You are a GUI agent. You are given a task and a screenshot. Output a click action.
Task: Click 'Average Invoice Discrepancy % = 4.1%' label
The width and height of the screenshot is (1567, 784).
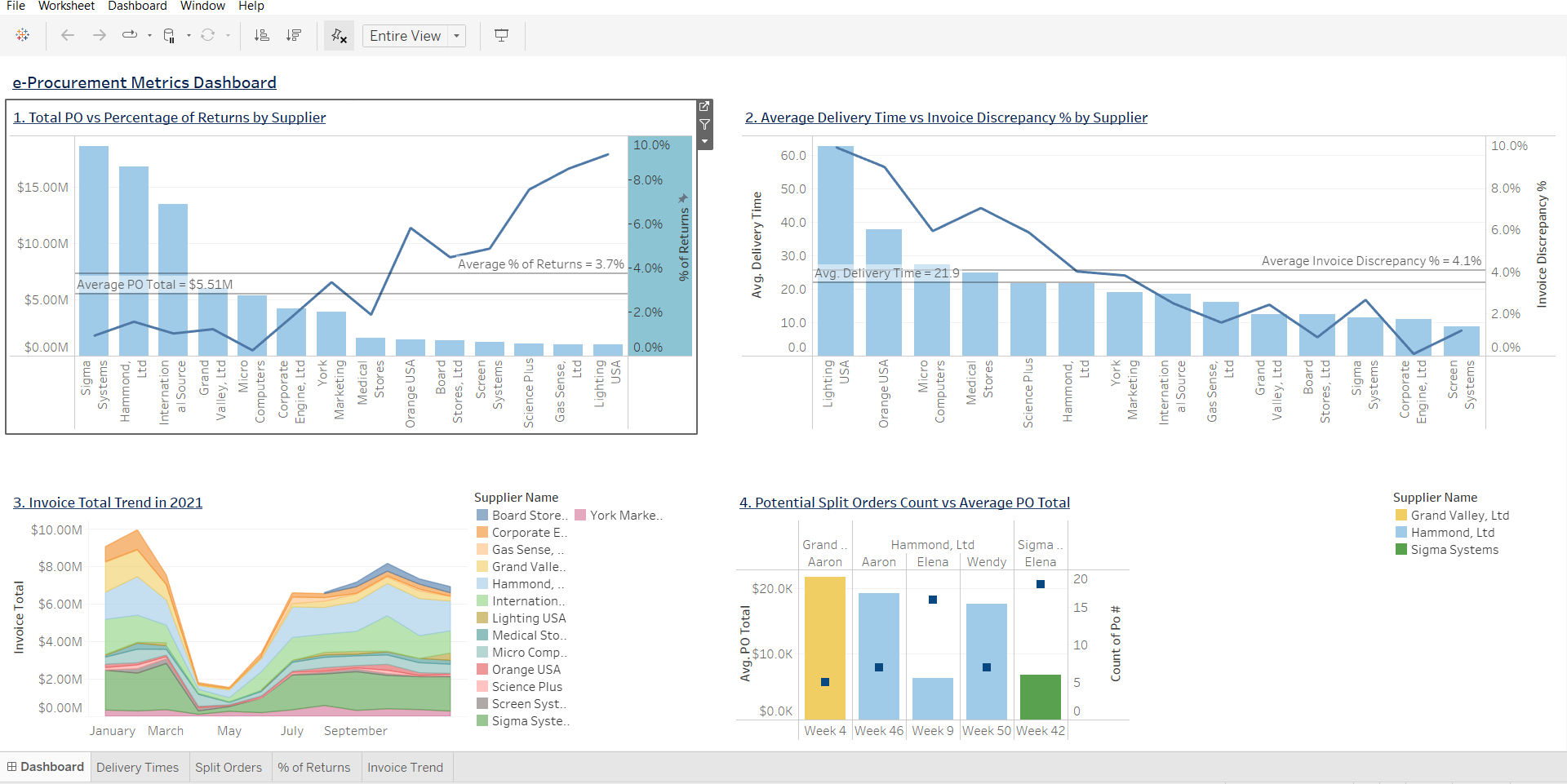1371,261
